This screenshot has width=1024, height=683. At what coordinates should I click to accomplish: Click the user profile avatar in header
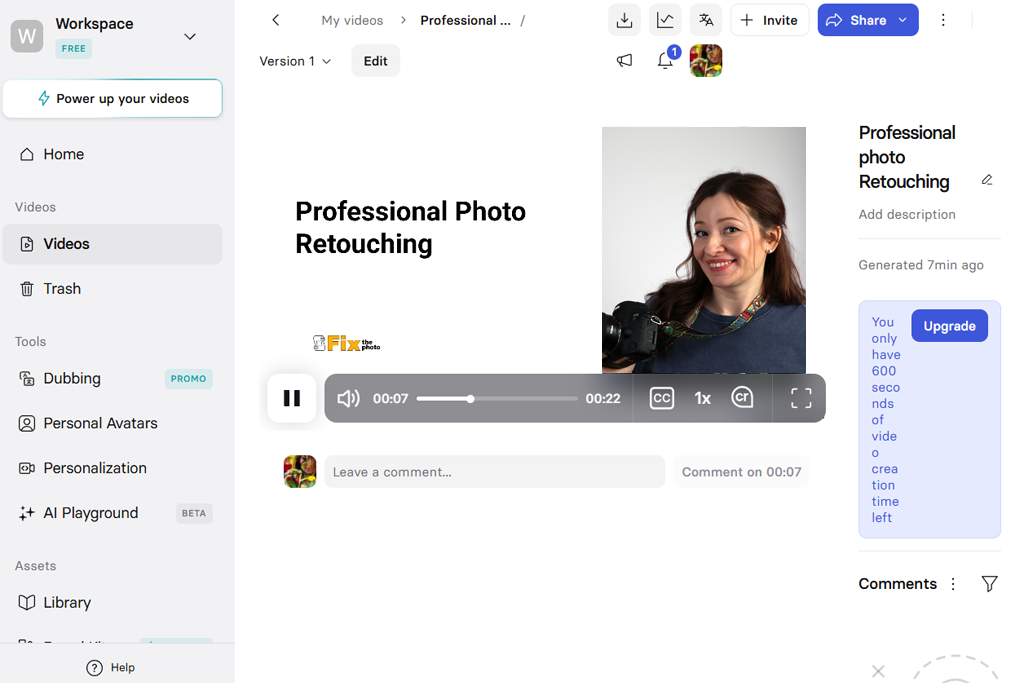click(706, 61)
